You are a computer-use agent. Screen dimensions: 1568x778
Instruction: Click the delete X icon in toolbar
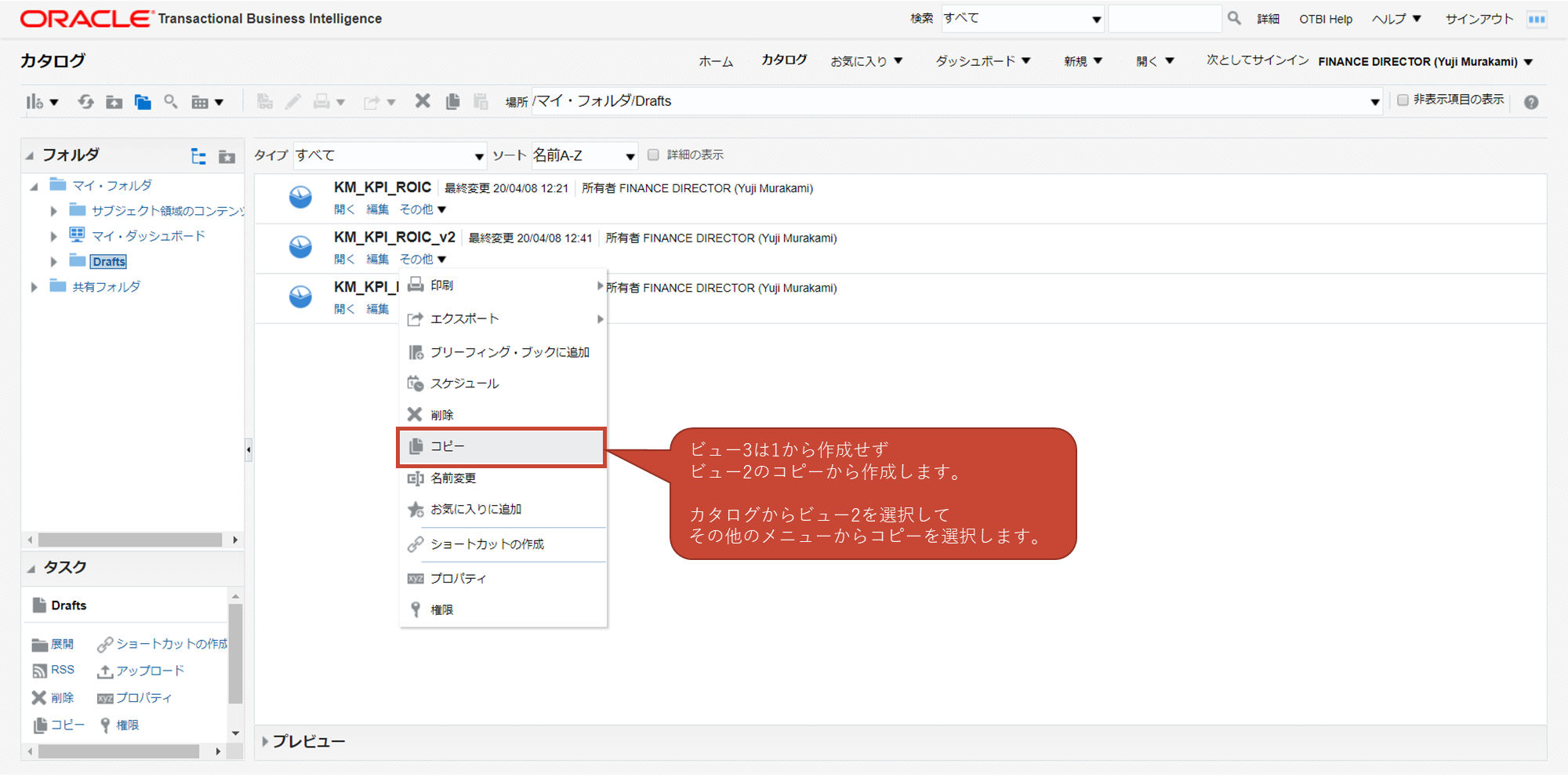point(423,101)
